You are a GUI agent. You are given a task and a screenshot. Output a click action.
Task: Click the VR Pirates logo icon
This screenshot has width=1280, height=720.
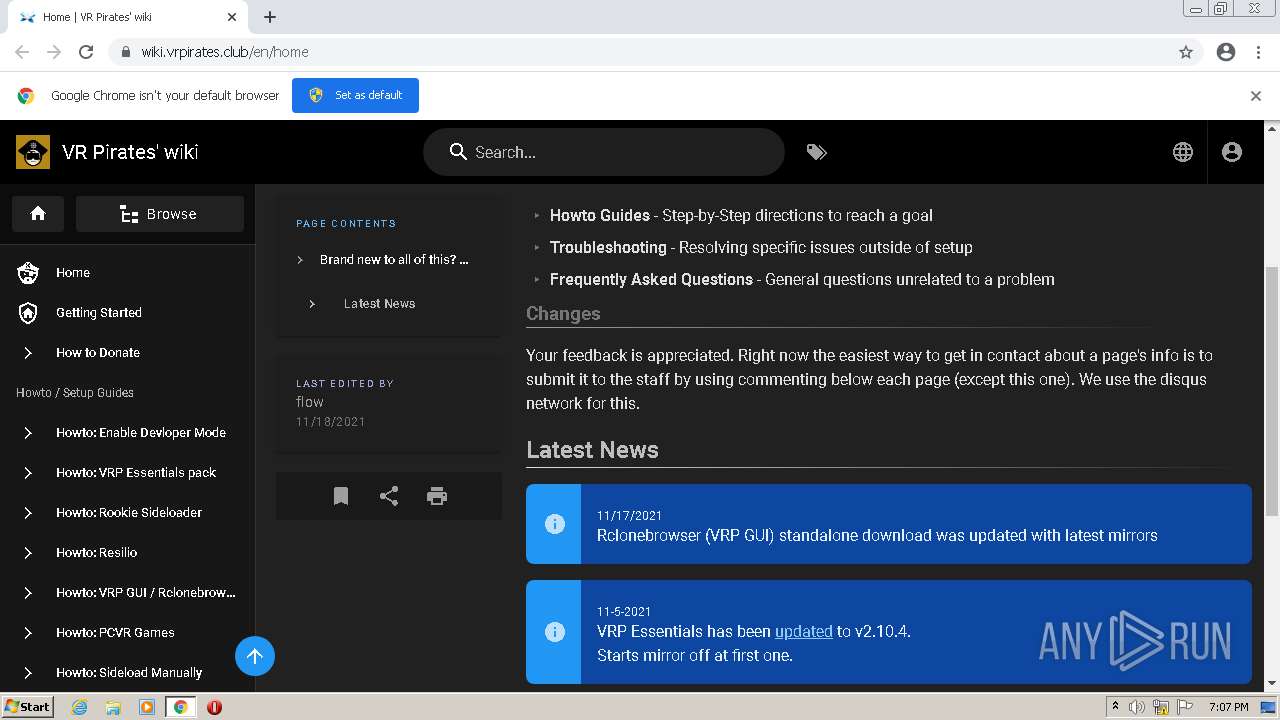pos(33,152)
